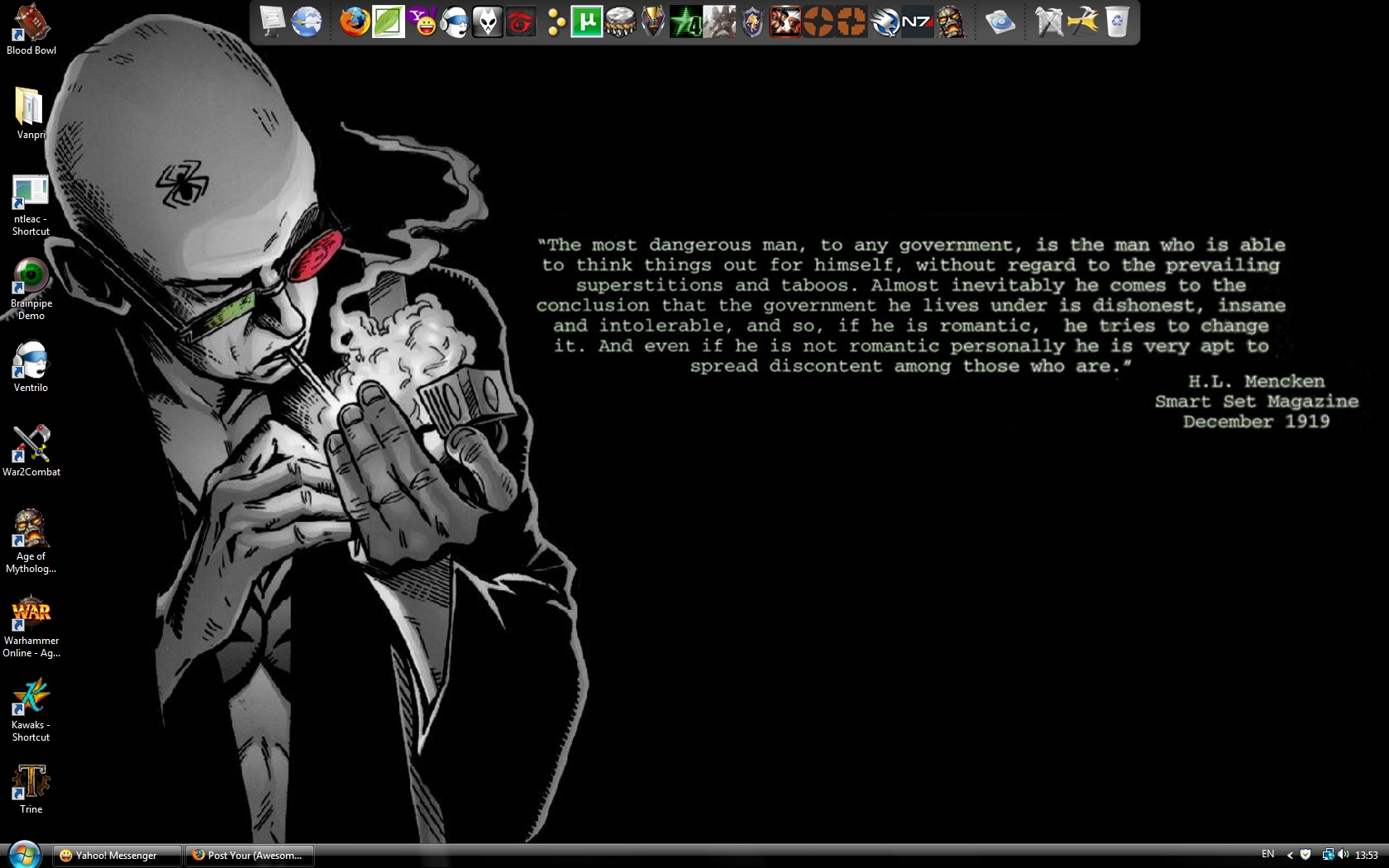Open the globe network icon in dock

click(x=306, y=21)
